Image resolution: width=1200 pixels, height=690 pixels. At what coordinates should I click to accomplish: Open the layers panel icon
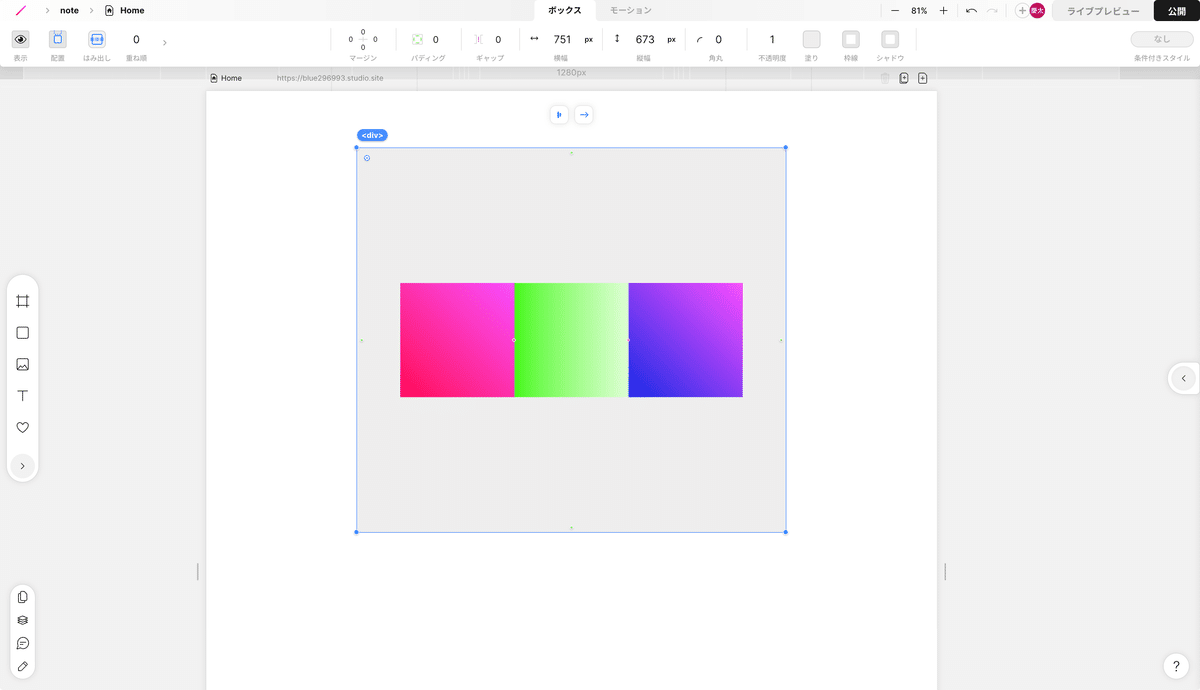(x=22, y=620)
